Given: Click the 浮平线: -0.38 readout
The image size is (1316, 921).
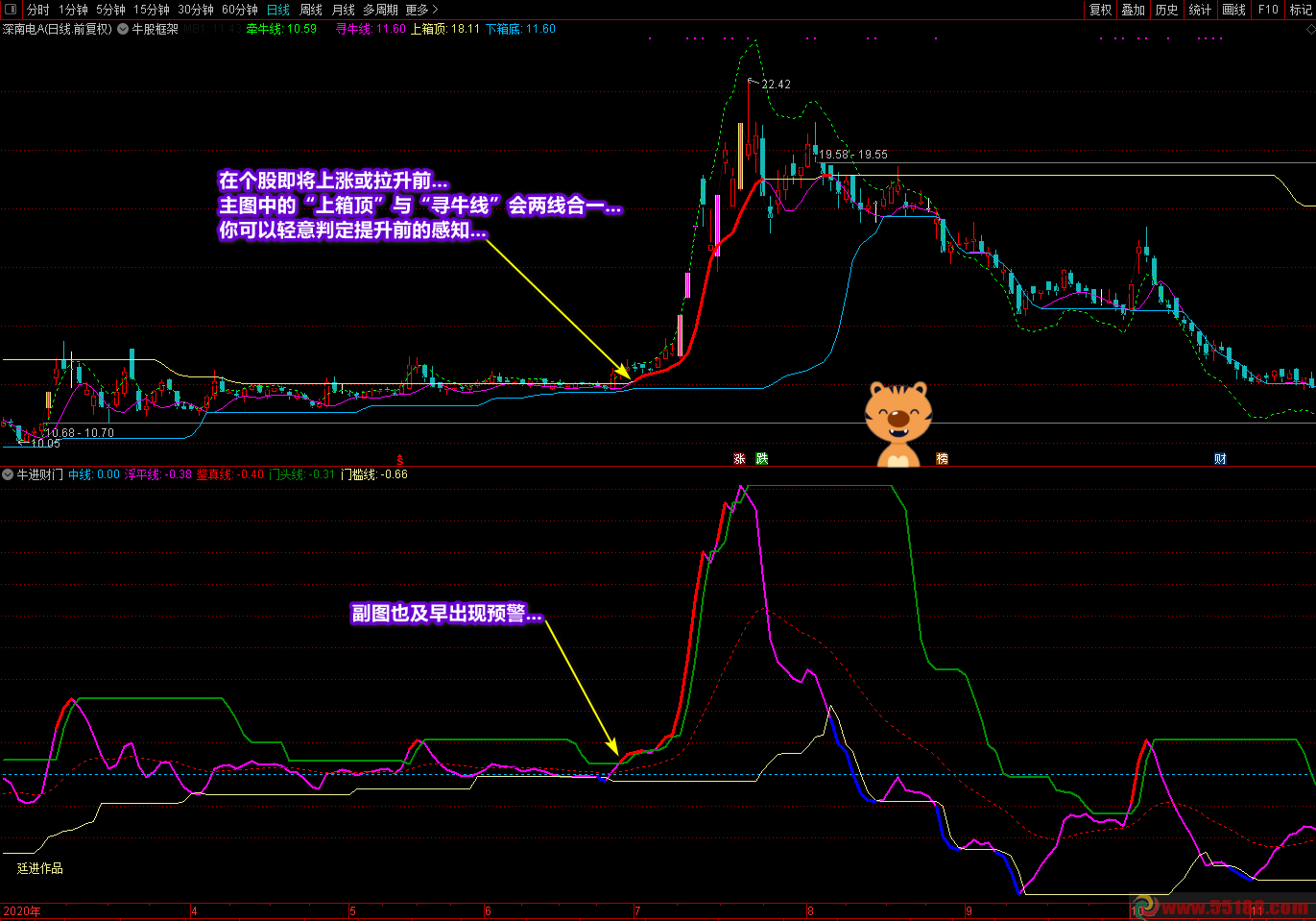Looking at the screenshot, I should (x=158, y=474).
